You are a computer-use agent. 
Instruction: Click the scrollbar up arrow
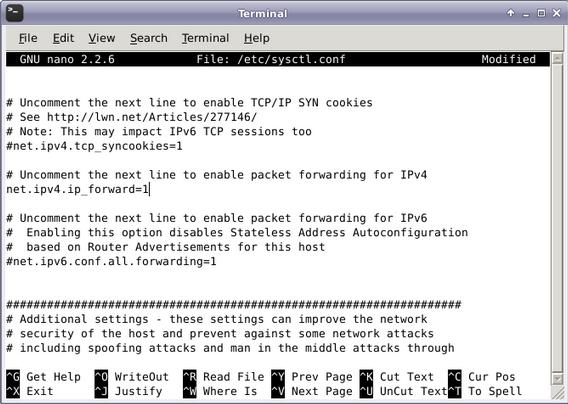point(557,58)
